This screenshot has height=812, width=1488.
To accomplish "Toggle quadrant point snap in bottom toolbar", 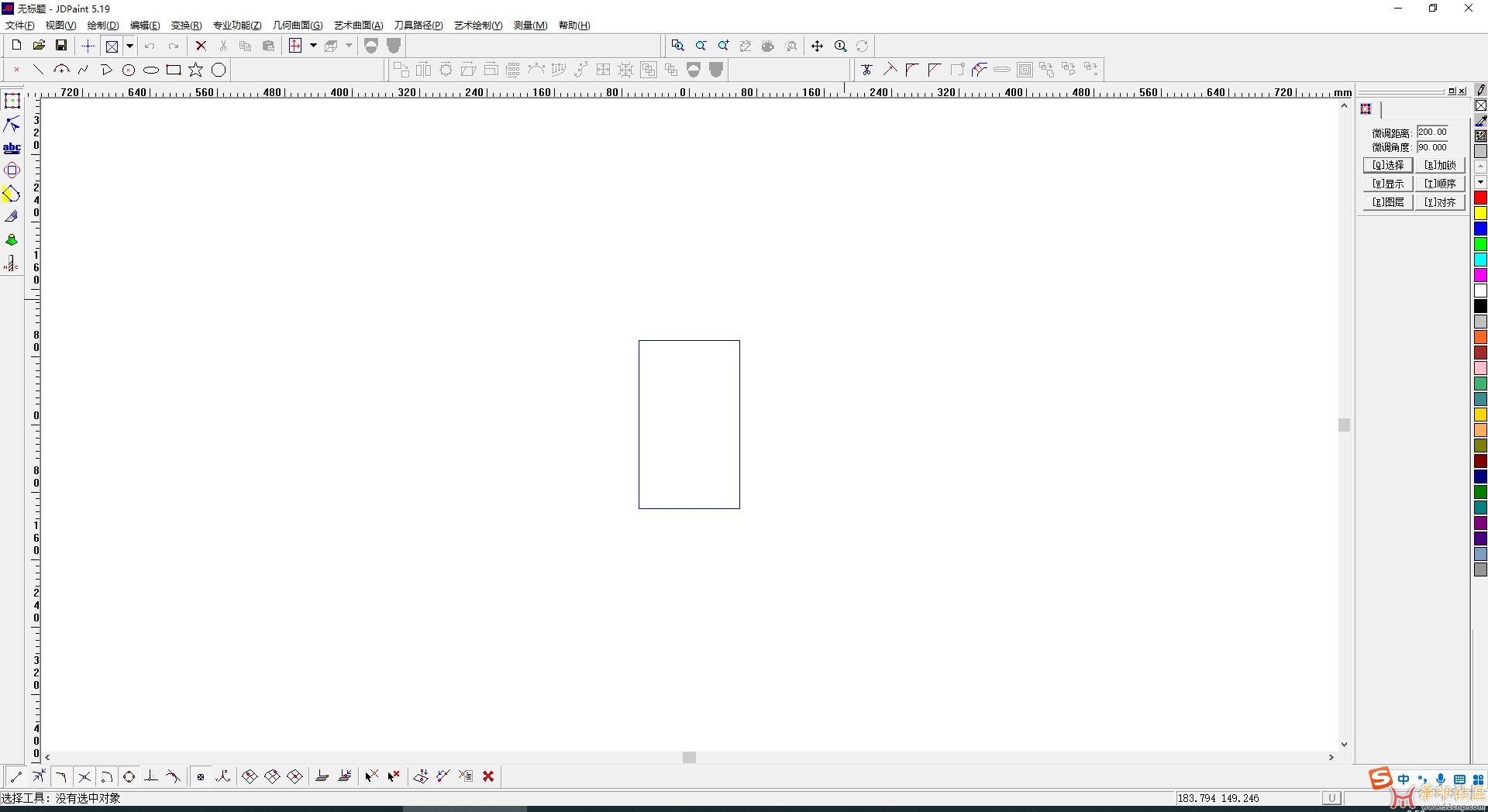I will tap(129, 776).
